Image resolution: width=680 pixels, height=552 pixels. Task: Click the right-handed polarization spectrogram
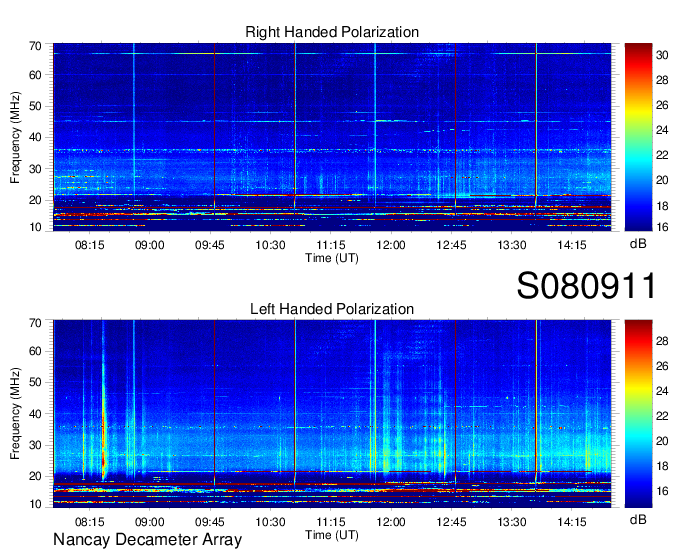(x=332, y=137)
